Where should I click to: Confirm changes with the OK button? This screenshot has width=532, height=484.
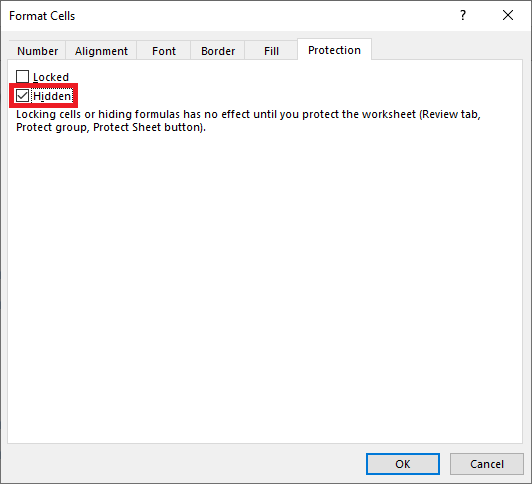point(403,464)
